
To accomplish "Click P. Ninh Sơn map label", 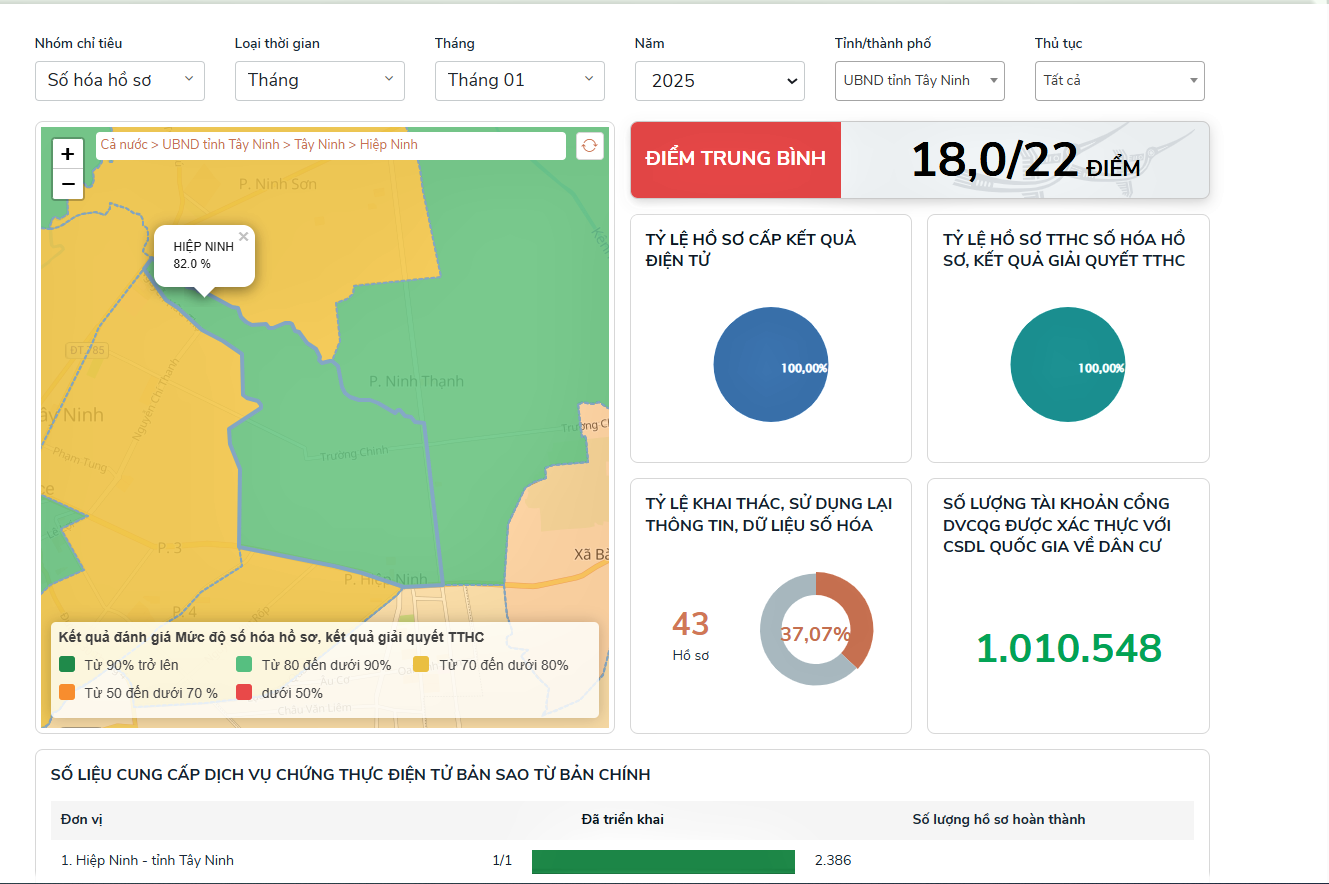I will (x=278, y=184).
